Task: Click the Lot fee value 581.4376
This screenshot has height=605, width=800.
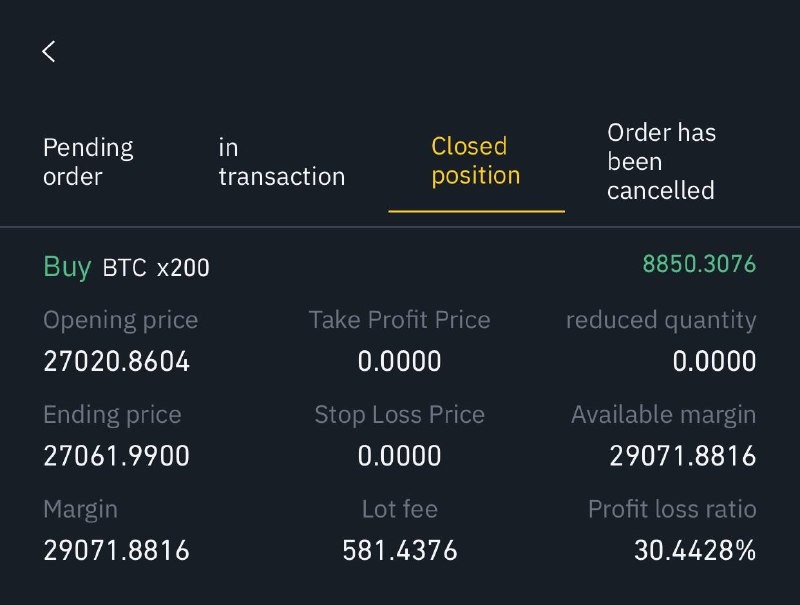Action: tap(399, 550)
